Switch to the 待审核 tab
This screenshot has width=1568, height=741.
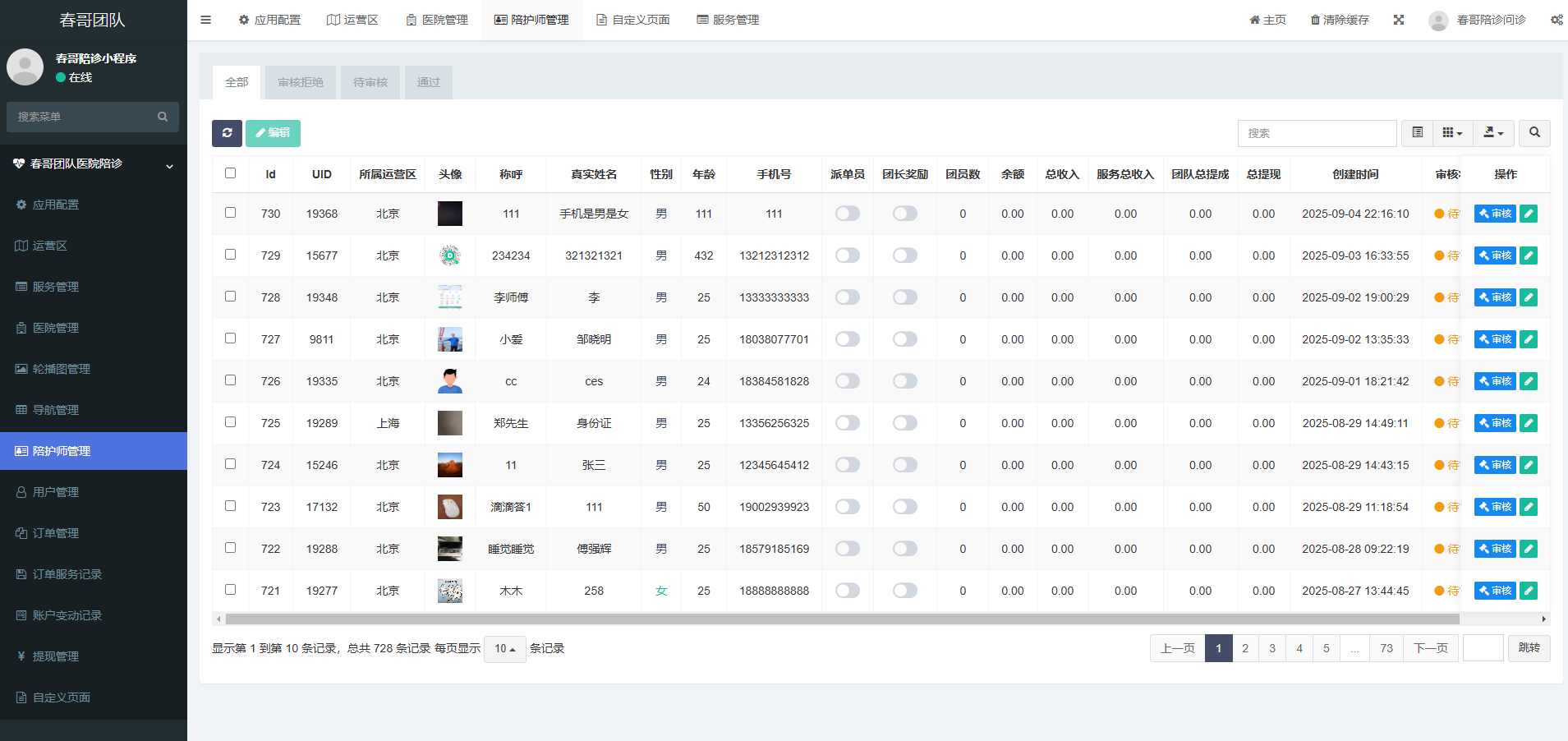click(370, 82)
